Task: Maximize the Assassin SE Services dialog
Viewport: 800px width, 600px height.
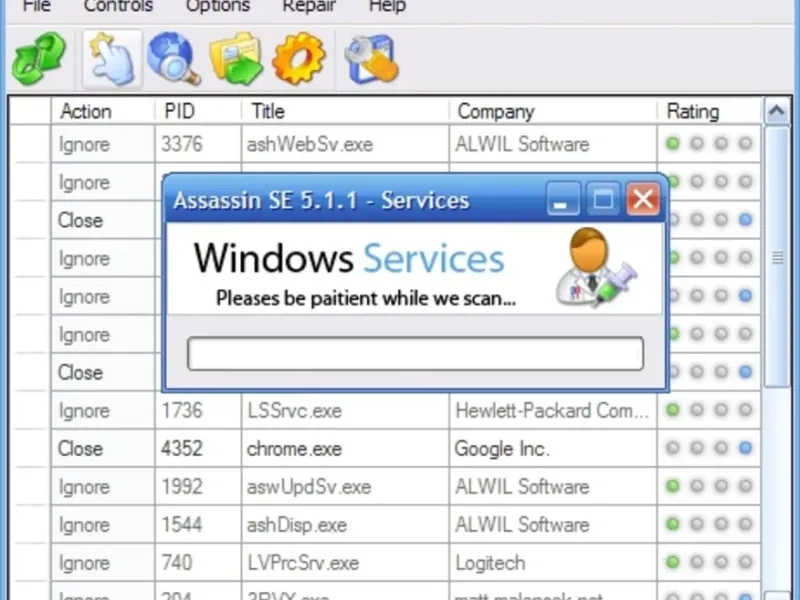Action: coord(603,198)
